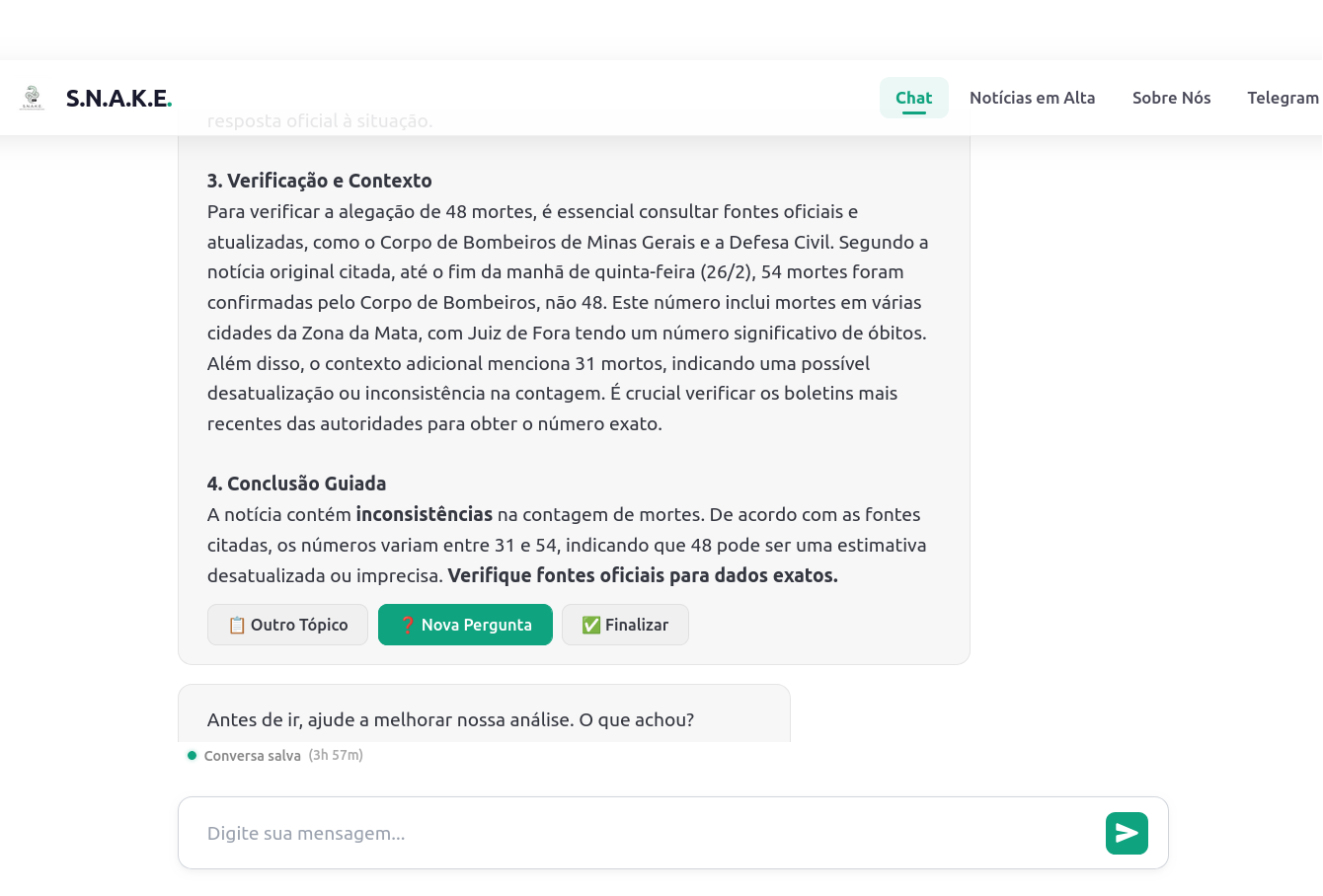Click the "3. Verificação e Contexto" heading
The width and height of the screenshot is (1323, 896).
tap(319, 181)
